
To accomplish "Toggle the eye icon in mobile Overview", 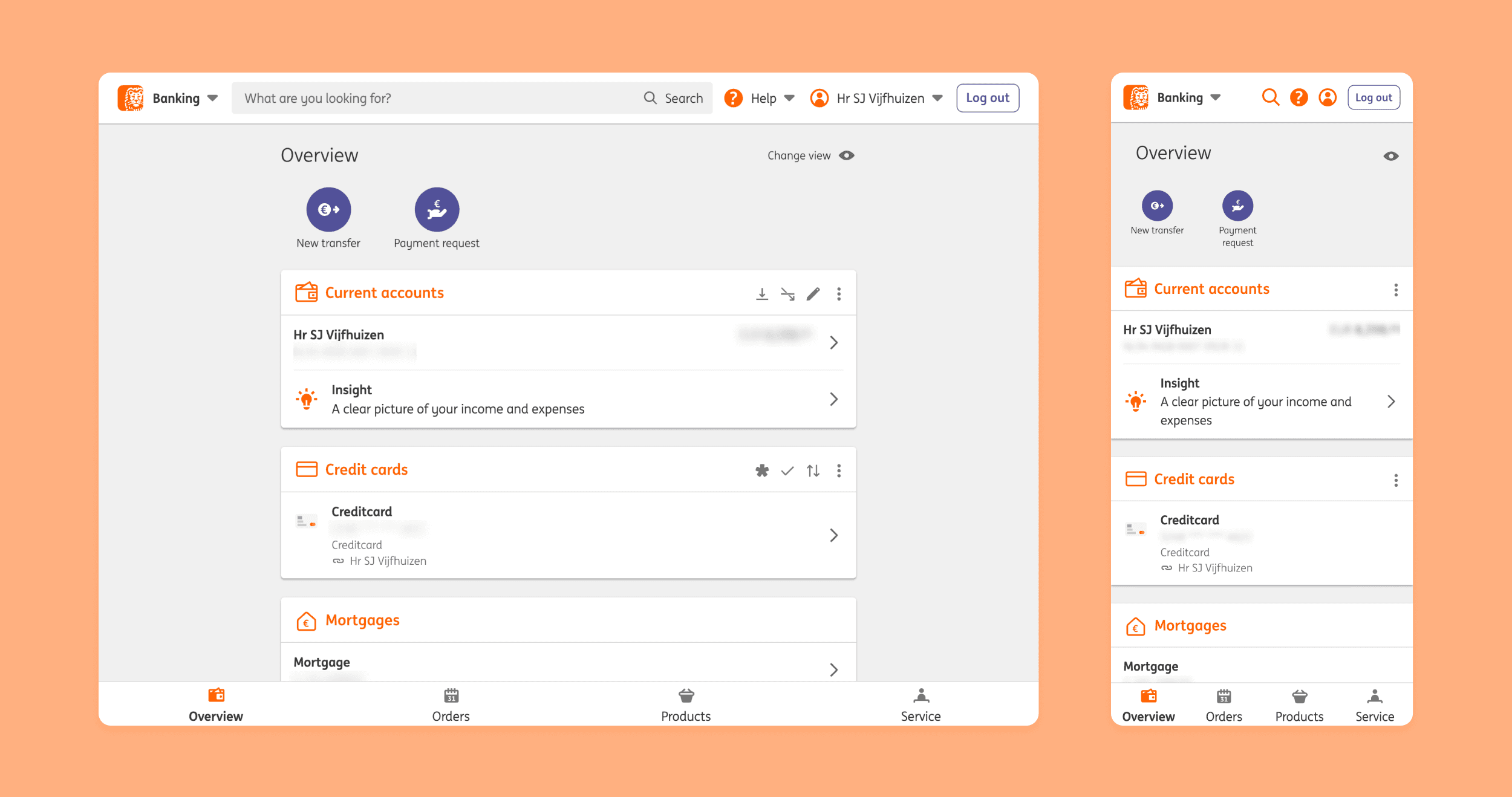I will coord(1391,156).
